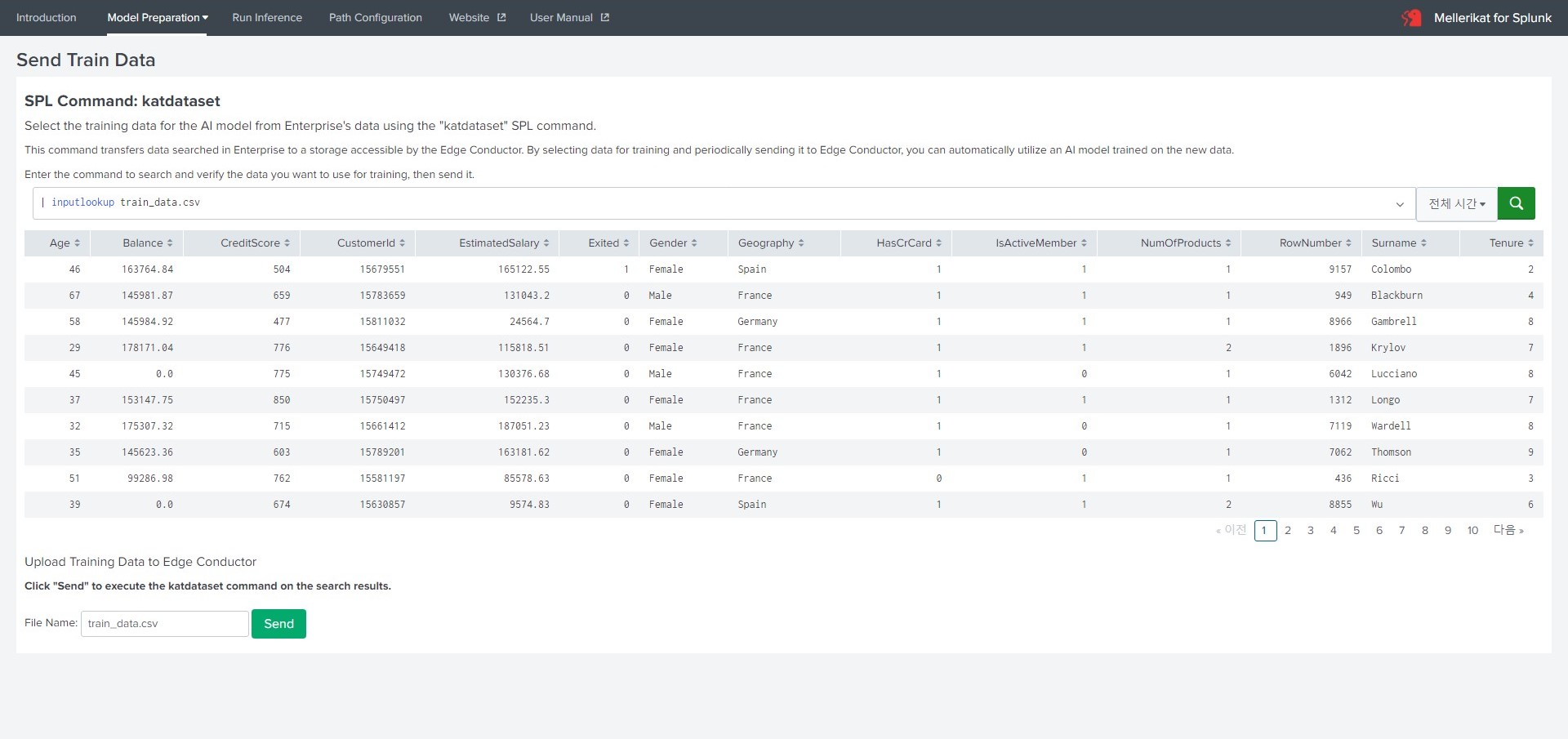Sort by EstimatedSalary sort icon
This screenshot has width=1568, height=739.
[x=546, y=243]
